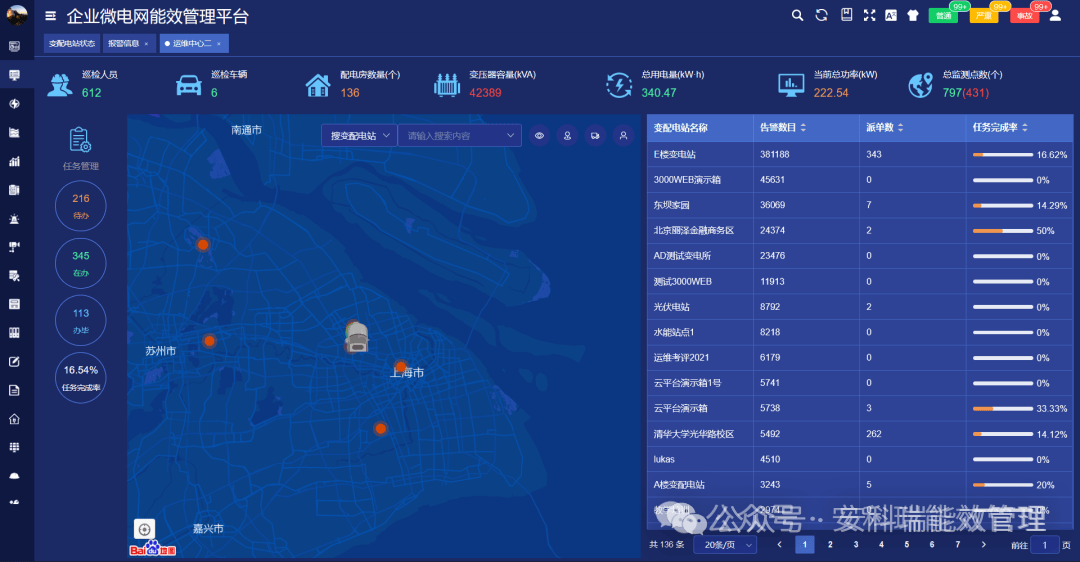Open the edit pencil square sidebar icon

[14, 362]
